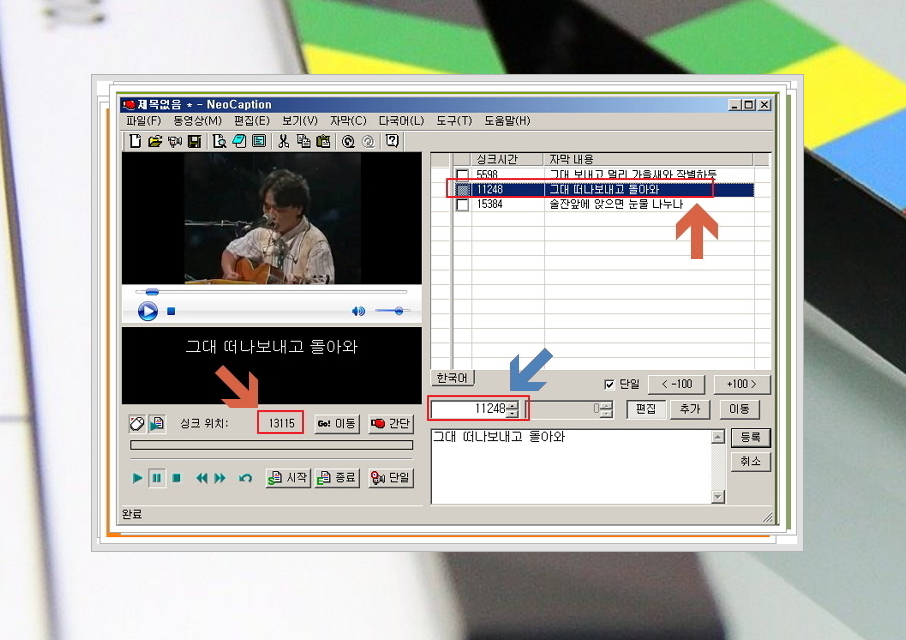This screenshot has width=906, height=640.
Task: Click the video seek slider handle
Action: coord(152,292)
